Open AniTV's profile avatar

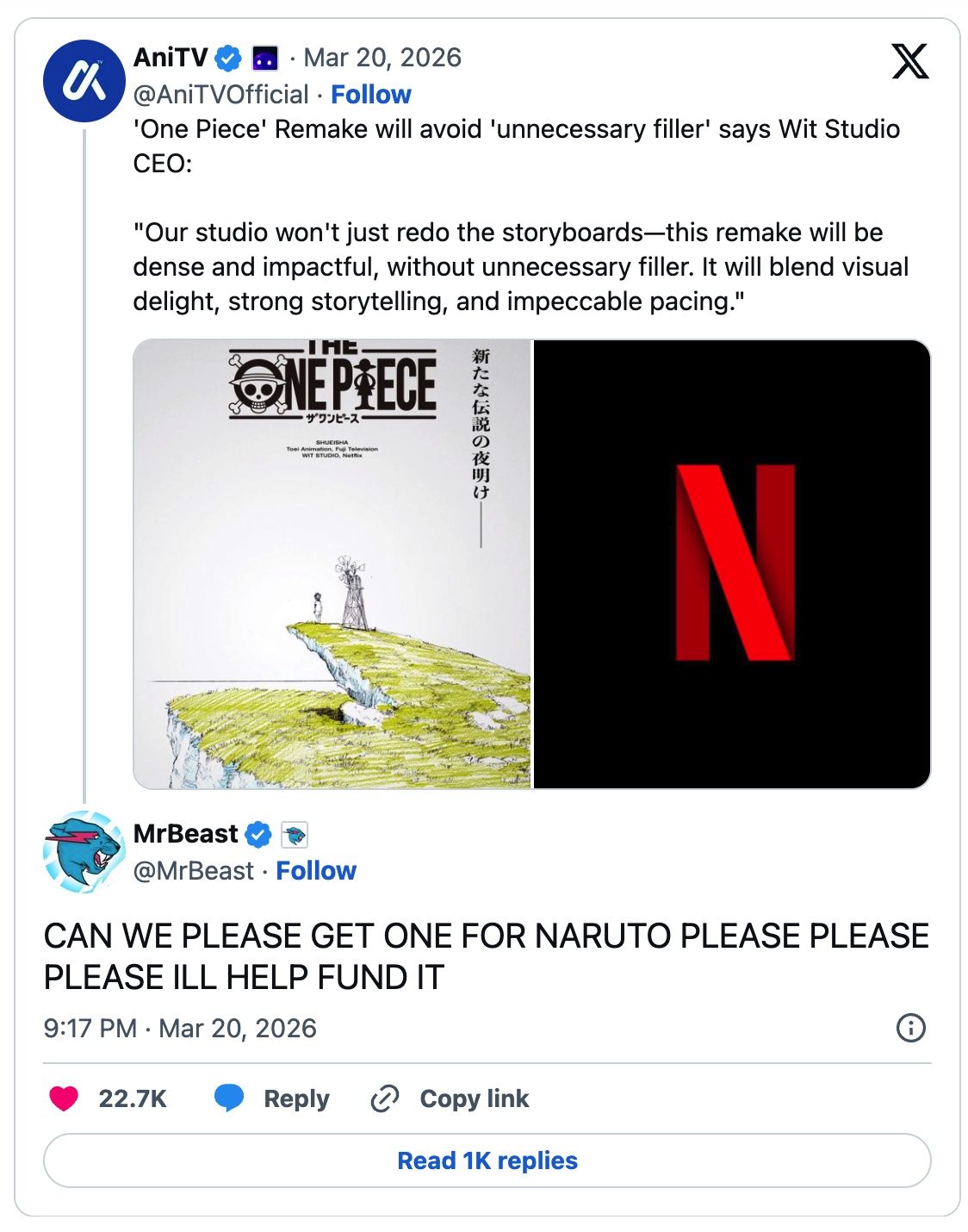pos(84,81)
